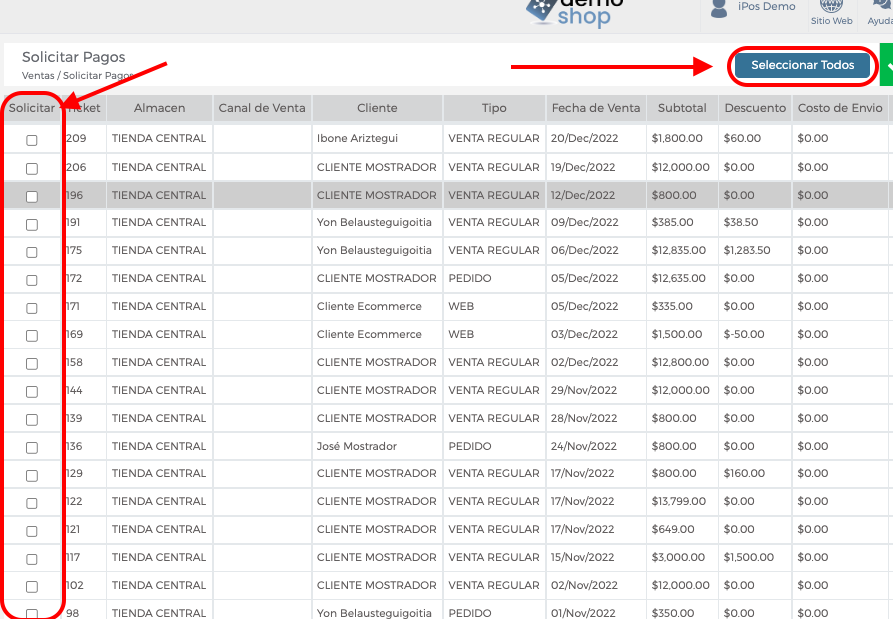Click the Subtotal column header
The image size is (893, 619).
[x=682, y=108]
